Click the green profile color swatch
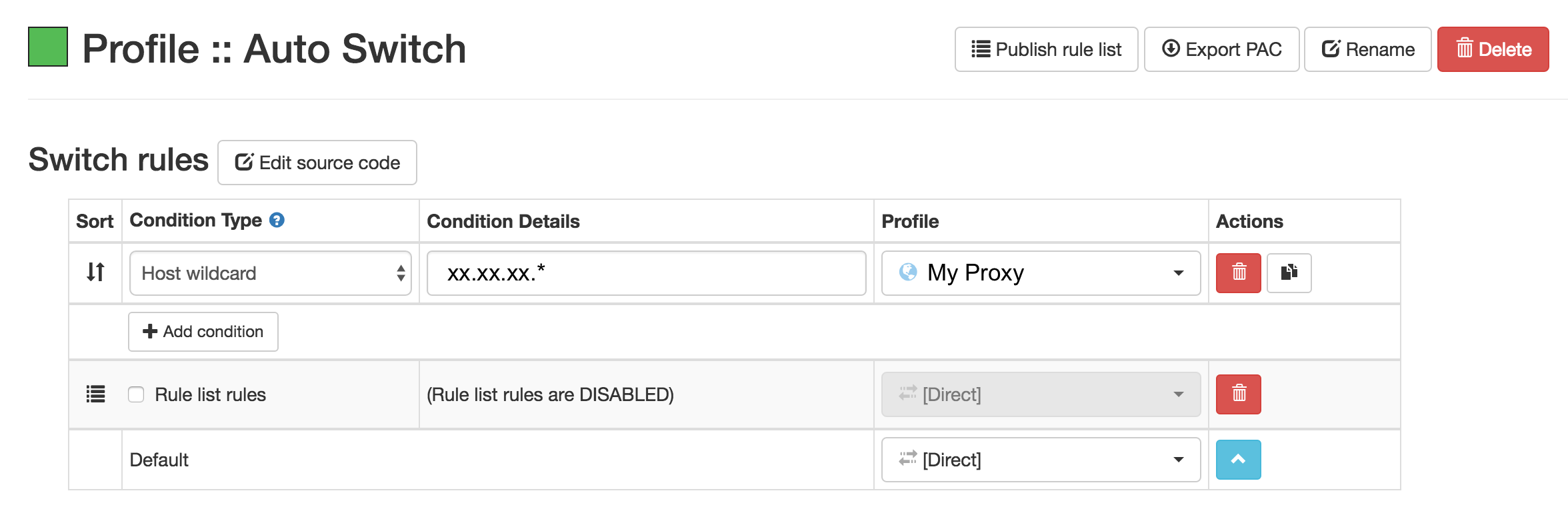 48,47
